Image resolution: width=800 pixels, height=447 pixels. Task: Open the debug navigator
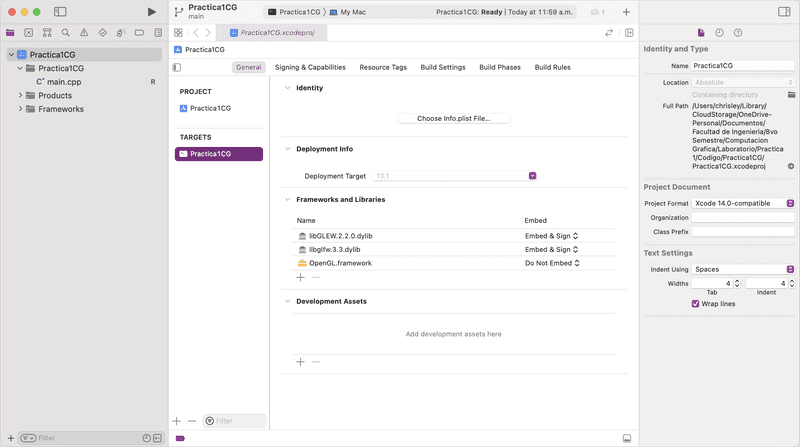point(121,33)
